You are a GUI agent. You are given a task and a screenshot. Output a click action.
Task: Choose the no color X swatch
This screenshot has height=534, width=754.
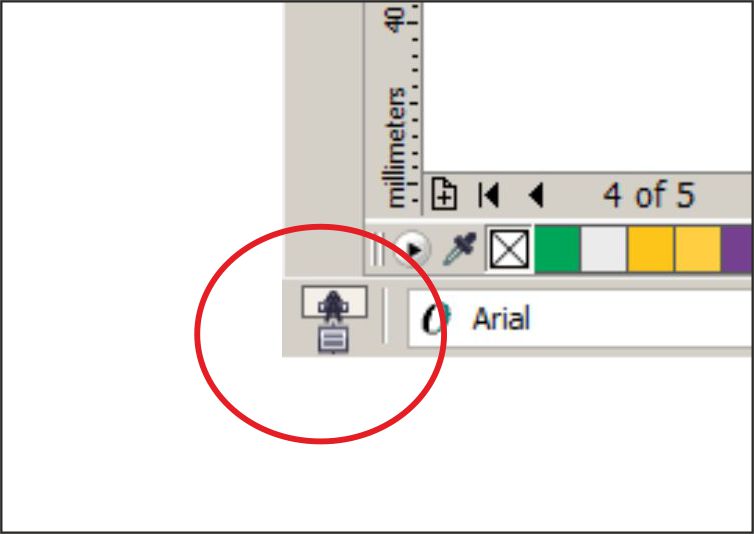click(509, 249)
